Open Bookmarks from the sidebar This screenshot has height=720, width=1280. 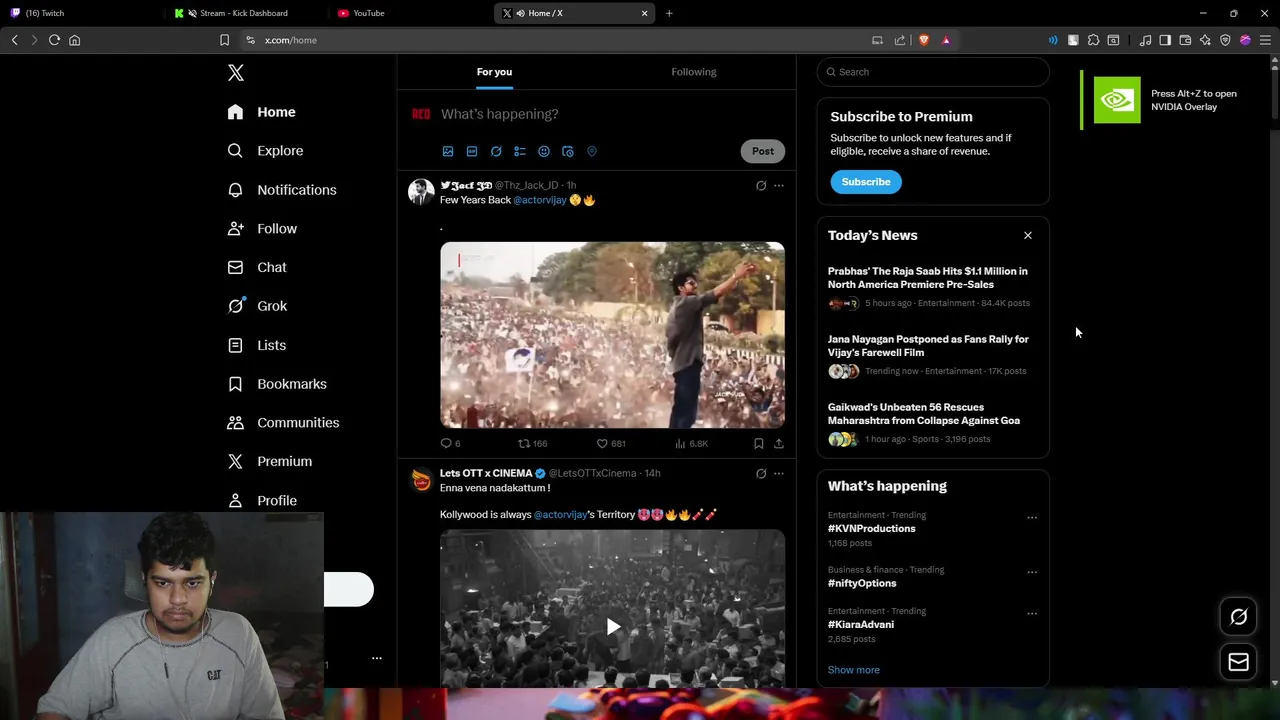coord(277,384)
